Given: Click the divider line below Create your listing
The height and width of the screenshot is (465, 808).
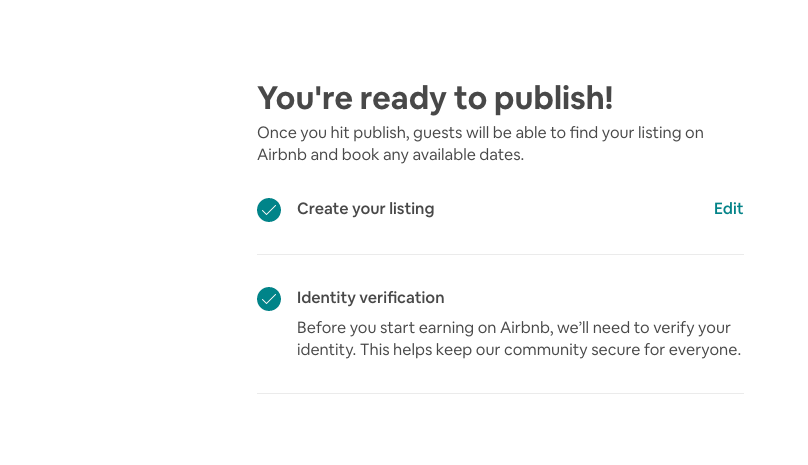Looking at the screenshot, I should pos(500,254).
